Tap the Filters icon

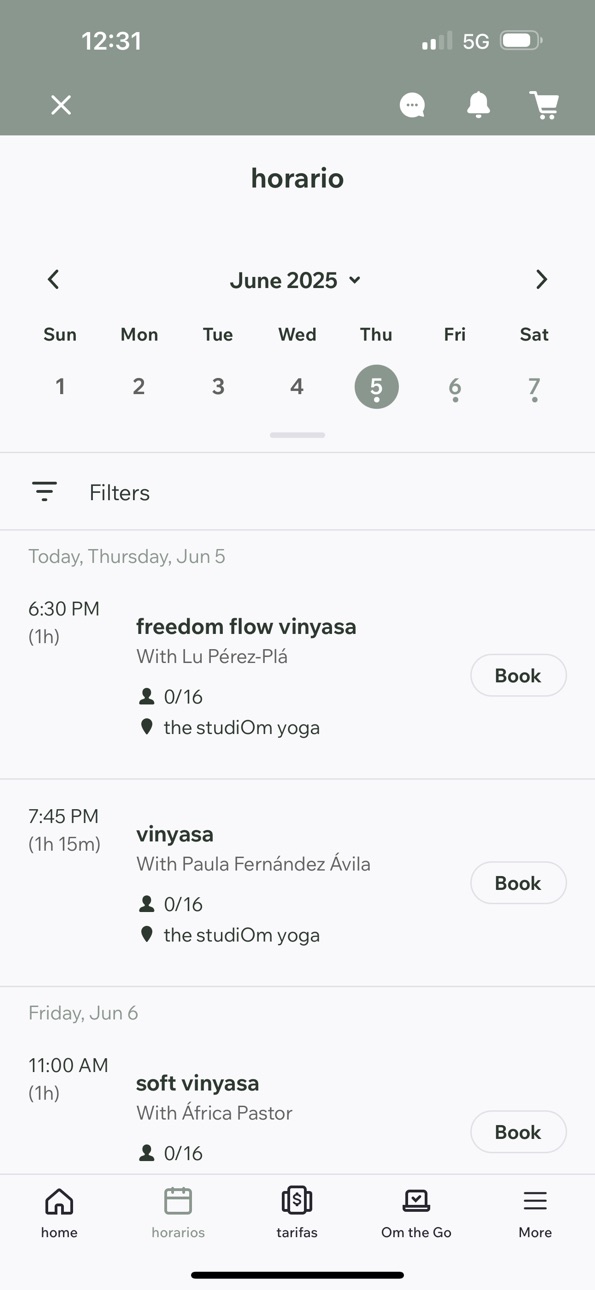click(44, 491)
